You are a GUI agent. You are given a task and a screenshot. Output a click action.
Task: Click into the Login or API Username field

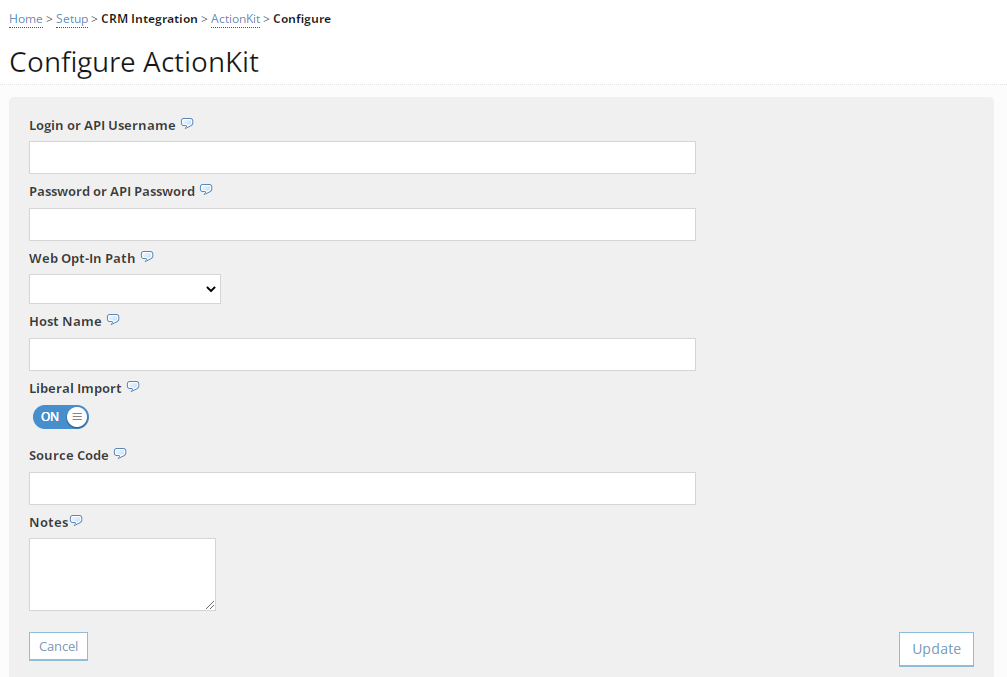tap(362, 157)
